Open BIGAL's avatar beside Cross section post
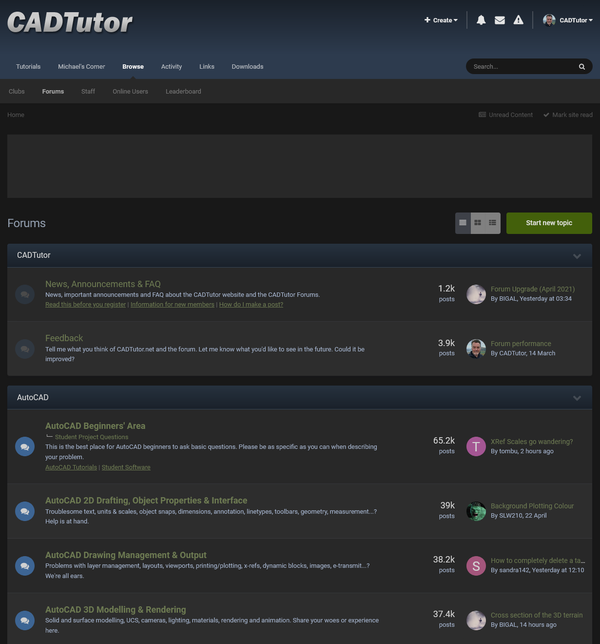Screen dimensions: 600x644 click(476, 620)
